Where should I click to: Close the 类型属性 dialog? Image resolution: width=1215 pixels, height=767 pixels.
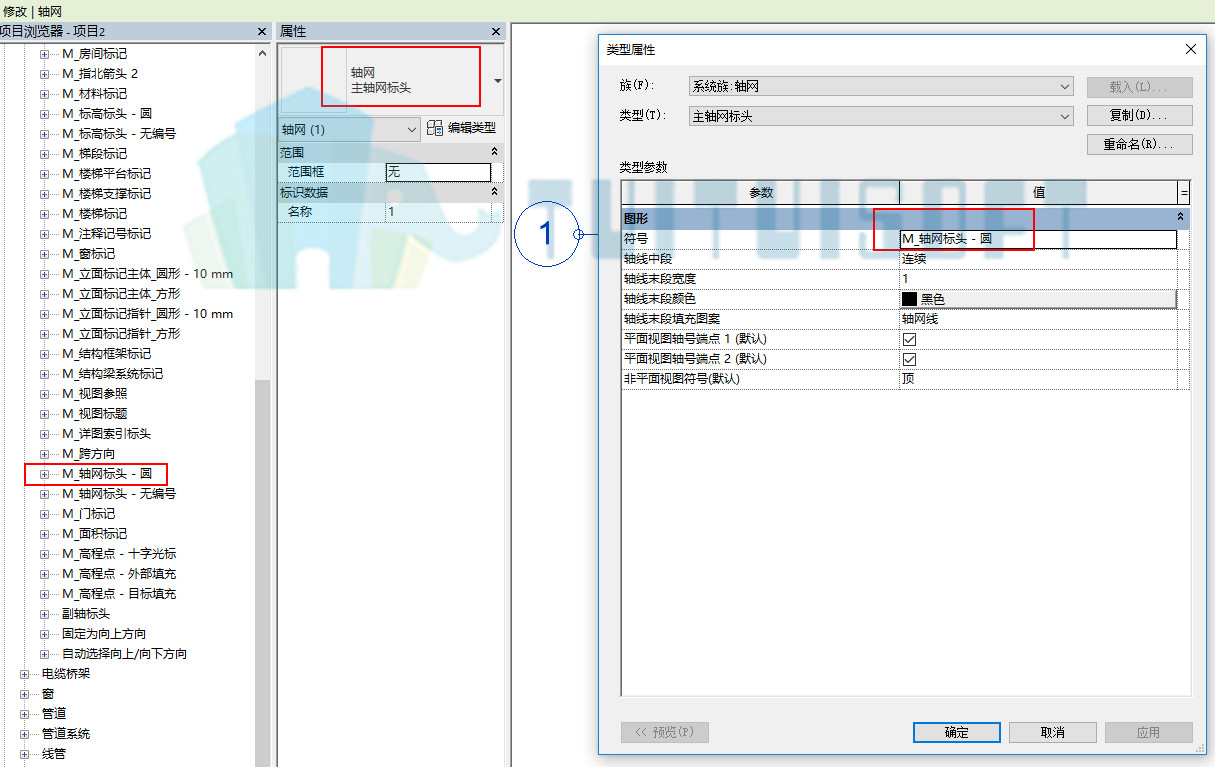click(x=1190, y=49)
